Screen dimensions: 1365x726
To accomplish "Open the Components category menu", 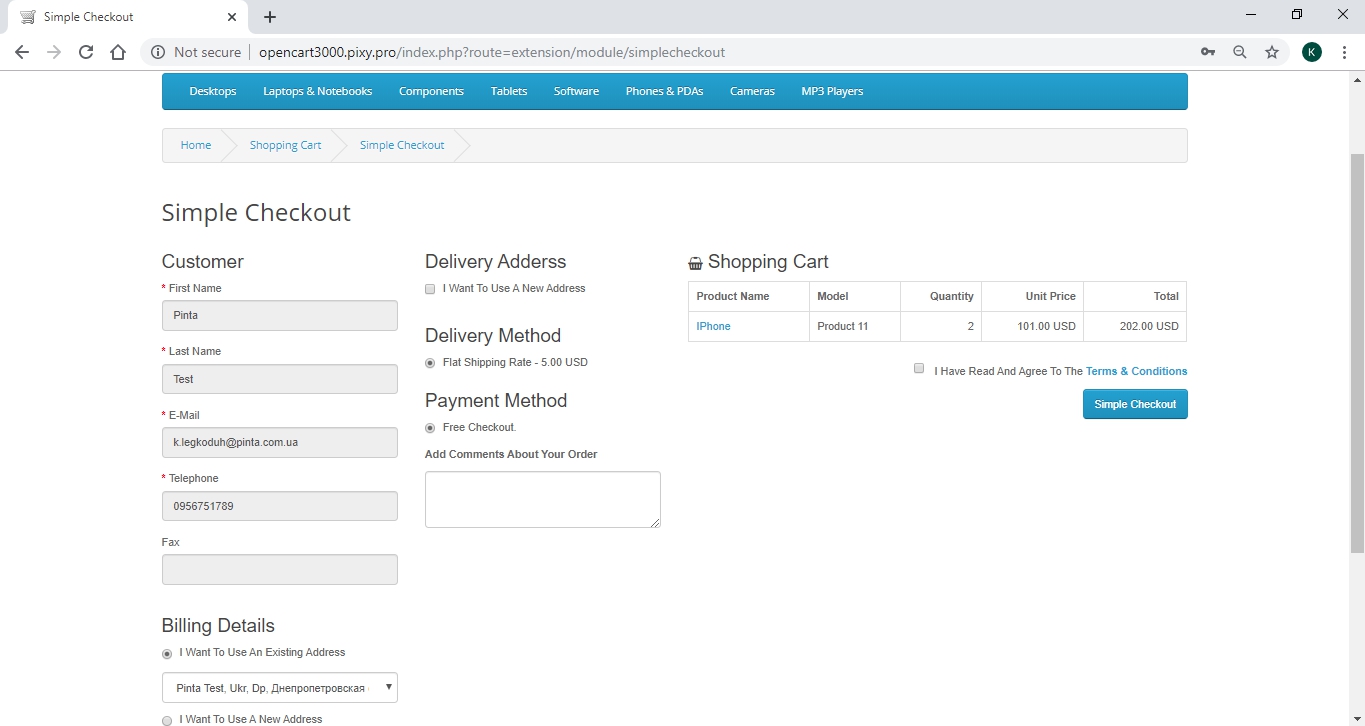I will (431, 91).
